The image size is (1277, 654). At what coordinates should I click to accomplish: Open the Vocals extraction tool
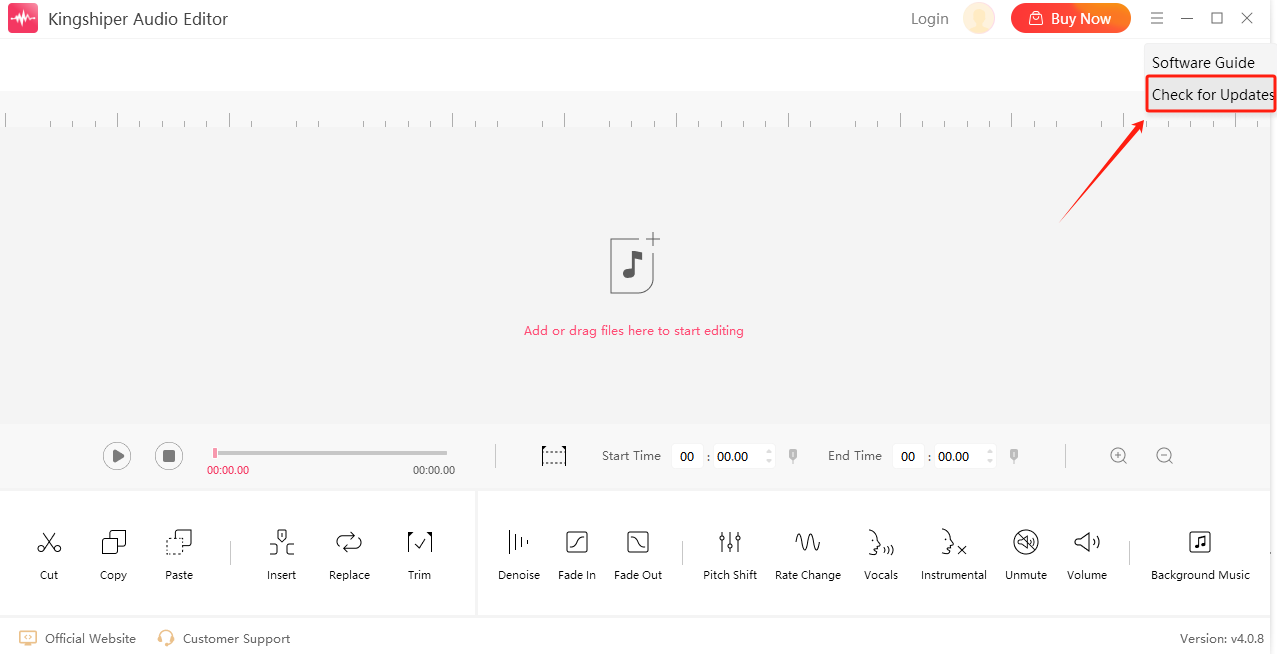[x=881, y=555]
